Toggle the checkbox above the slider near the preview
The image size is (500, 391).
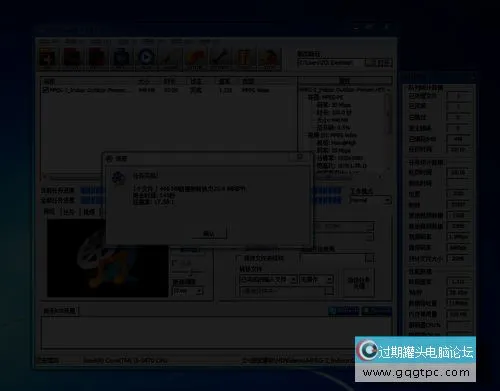pos(174,263)
